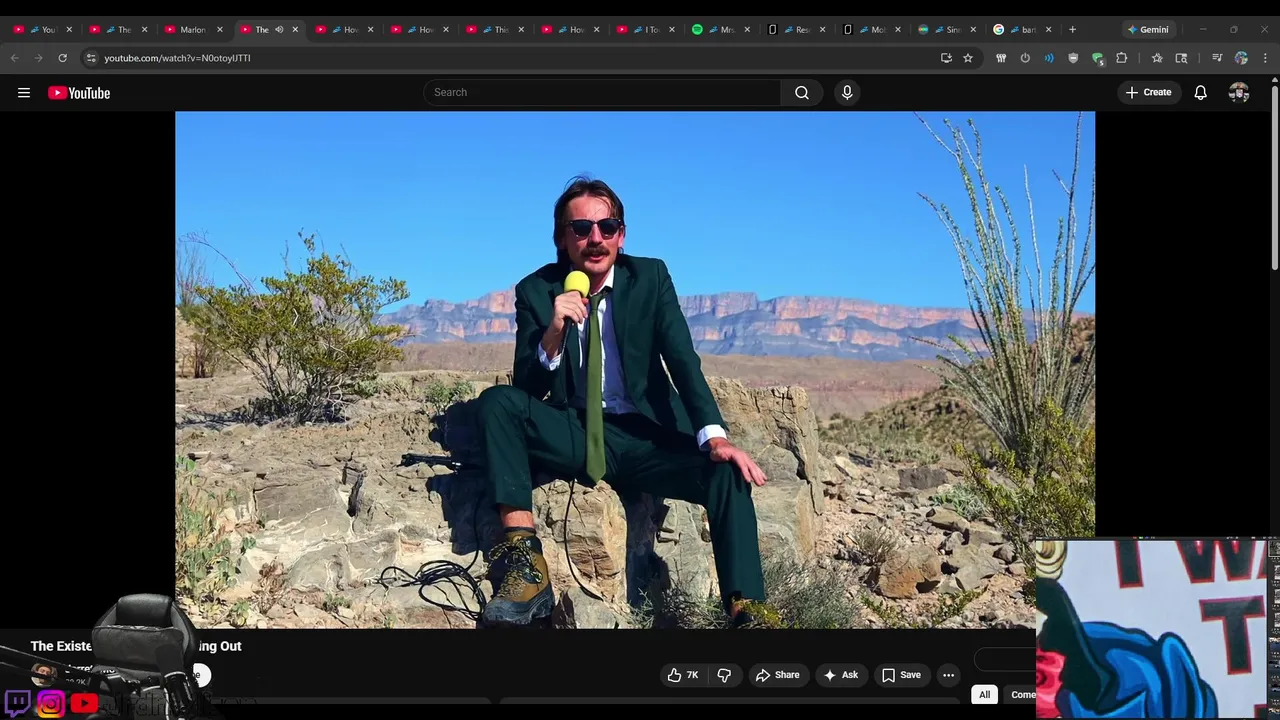Switch to the 'Sin' tab
The image size is (1280, 720).
[947, 30]
